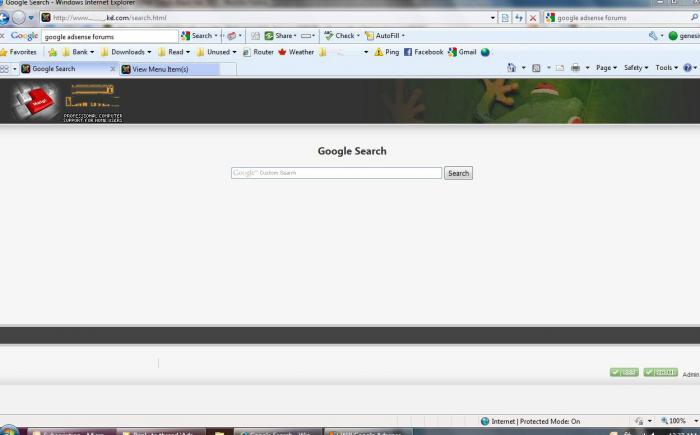This screenshot has height=435, width=700.
Task: Click the magnifier icon in browser search box
Action: (695, 17)
